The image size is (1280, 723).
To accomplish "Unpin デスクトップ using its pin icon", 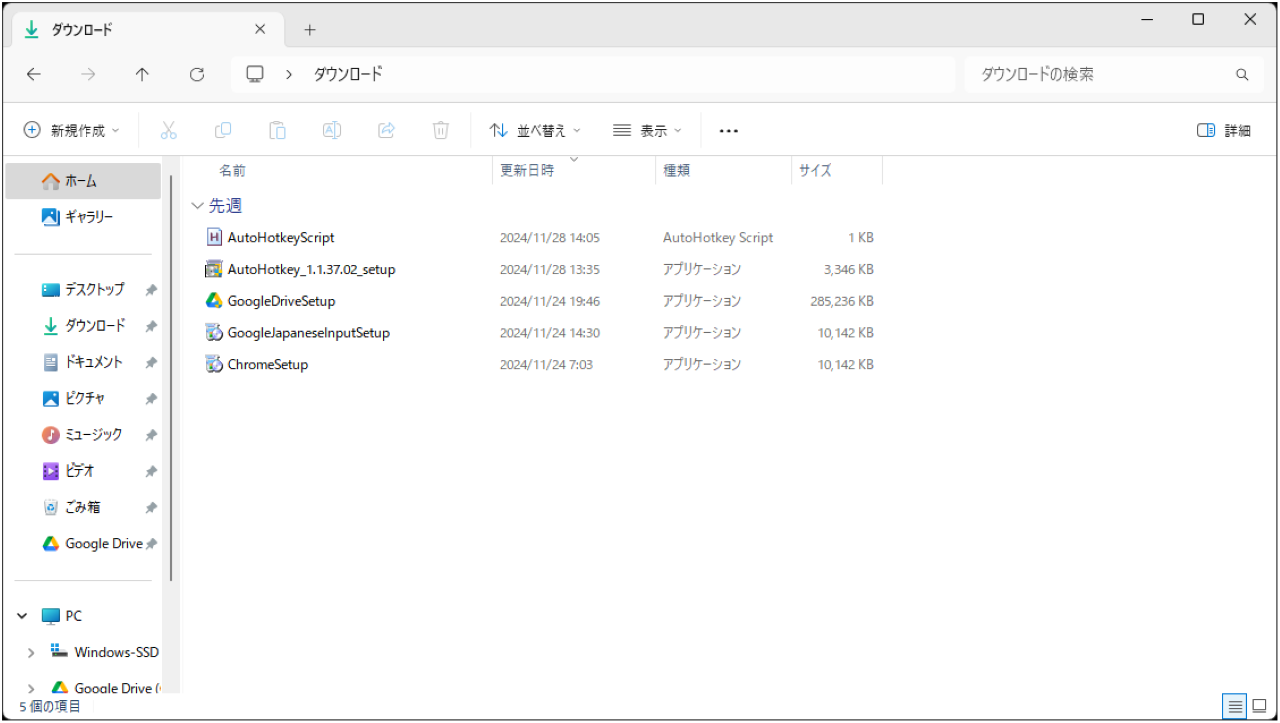I will tap(151, 290).
